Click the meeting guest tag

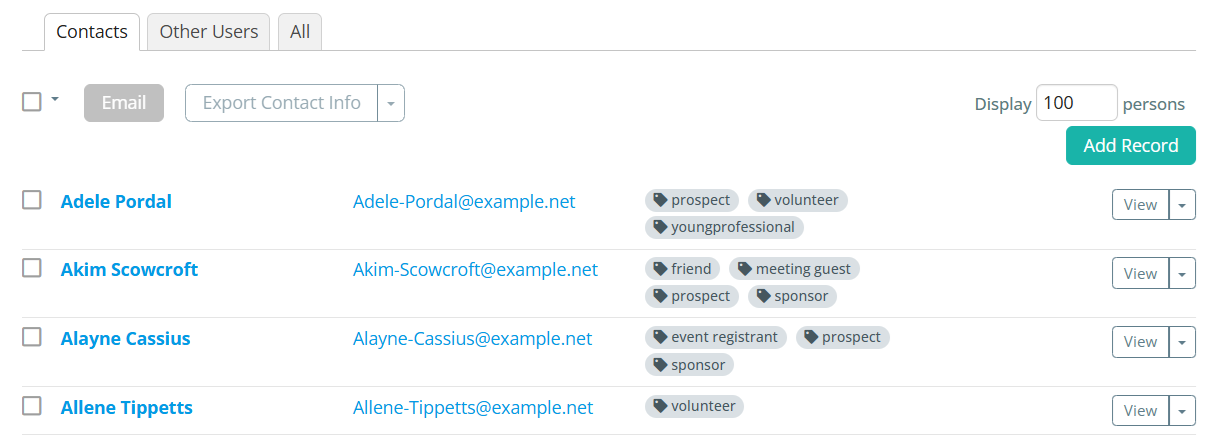(794, 269)
